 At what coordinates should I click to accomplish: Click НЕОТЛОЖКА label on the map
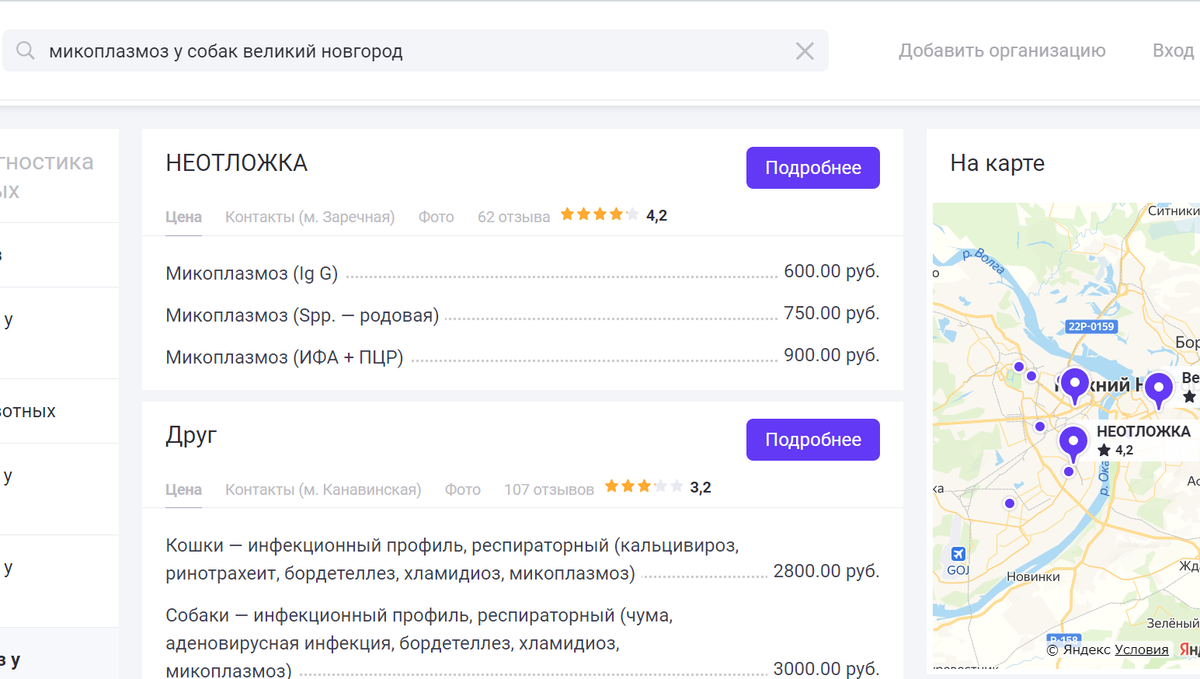pyautogui.click(x=1143, y=432)
